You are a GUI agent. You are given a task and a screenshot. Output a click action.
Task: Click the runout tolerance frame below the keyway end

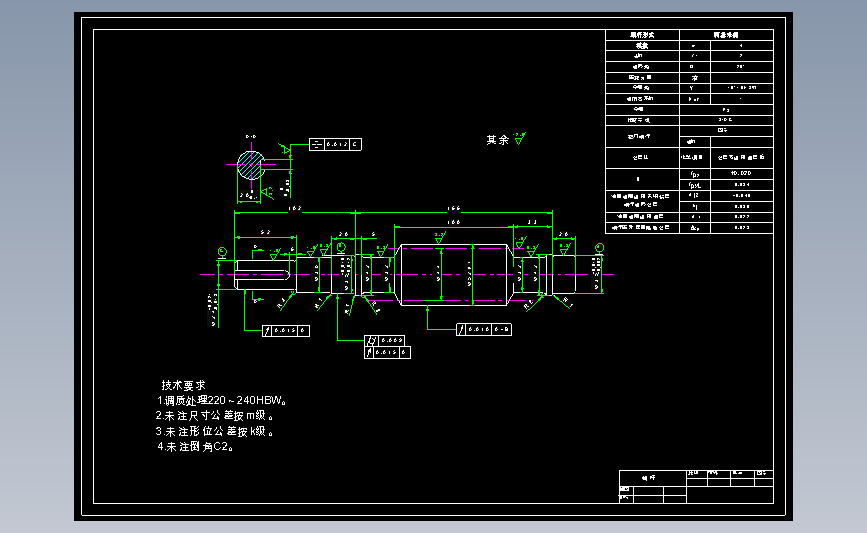(x=286, y=331)
